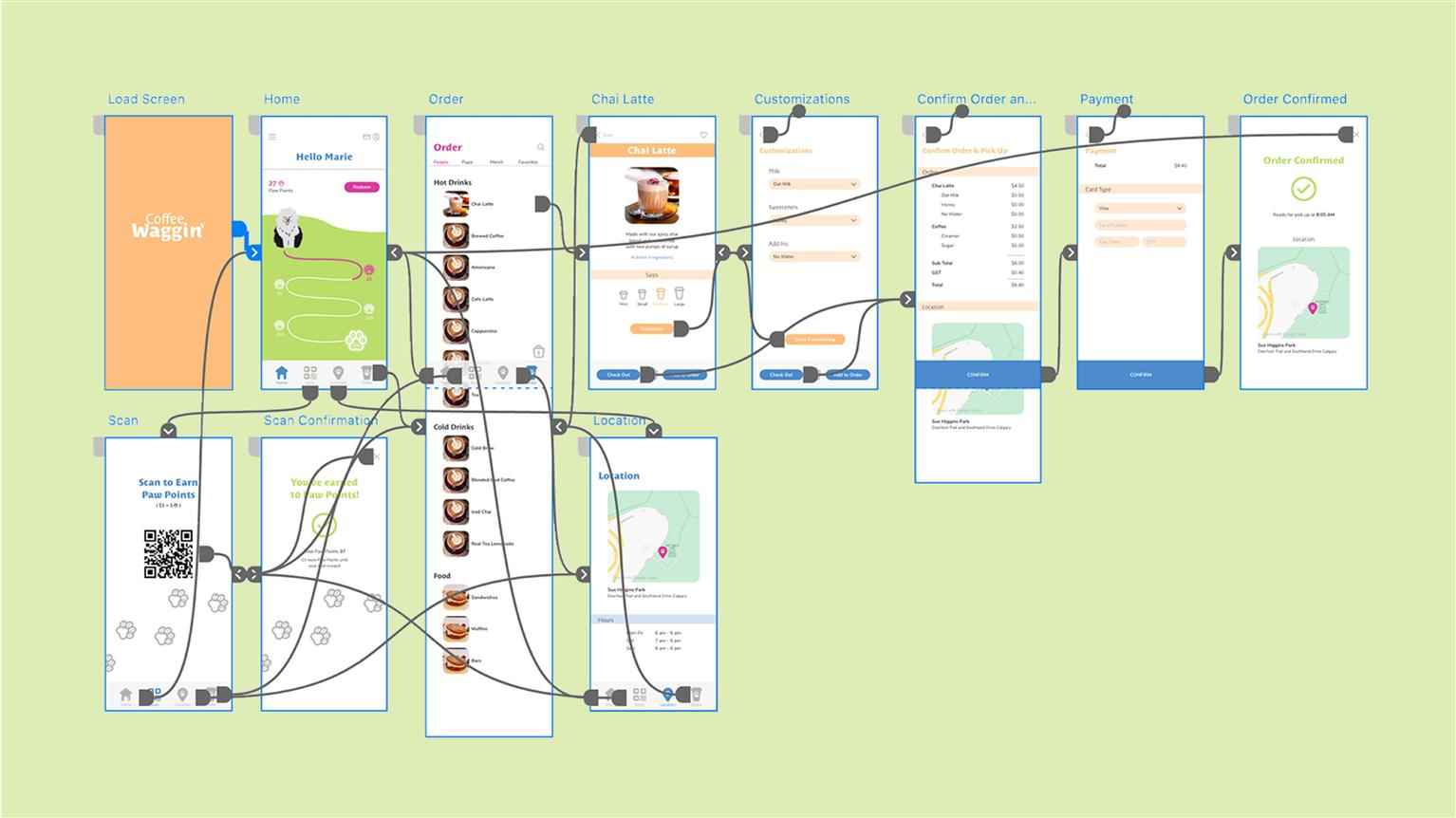The height and width of the screenshot is (818, 1456).
Task: Click the large paw print on Home artboard
Action: [x=356, y=340]
